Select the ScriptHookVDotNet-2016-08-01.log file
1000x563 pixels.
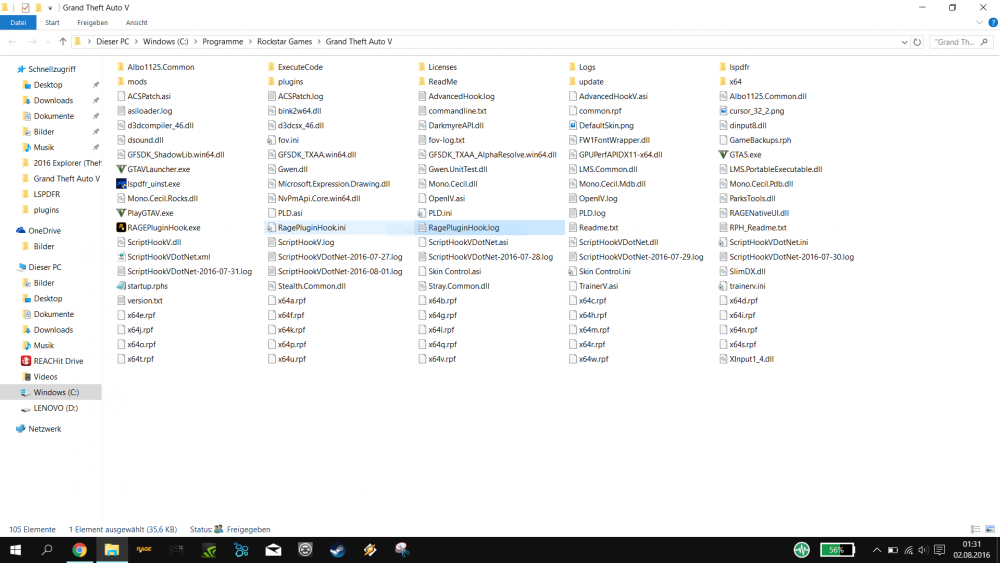tap(340, 271)
